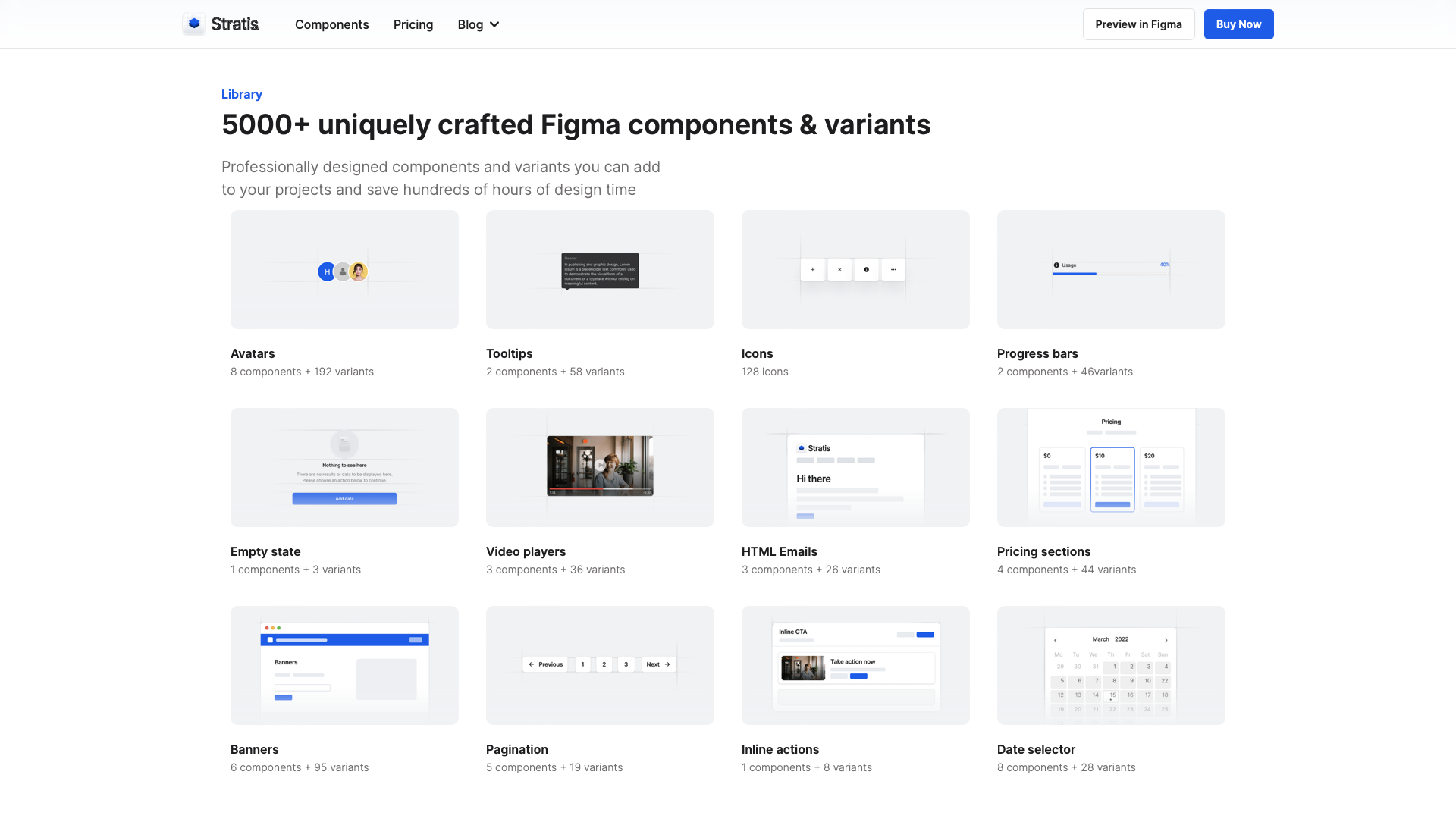Click the next month arrow in Date selector preview

point(1166,640)
